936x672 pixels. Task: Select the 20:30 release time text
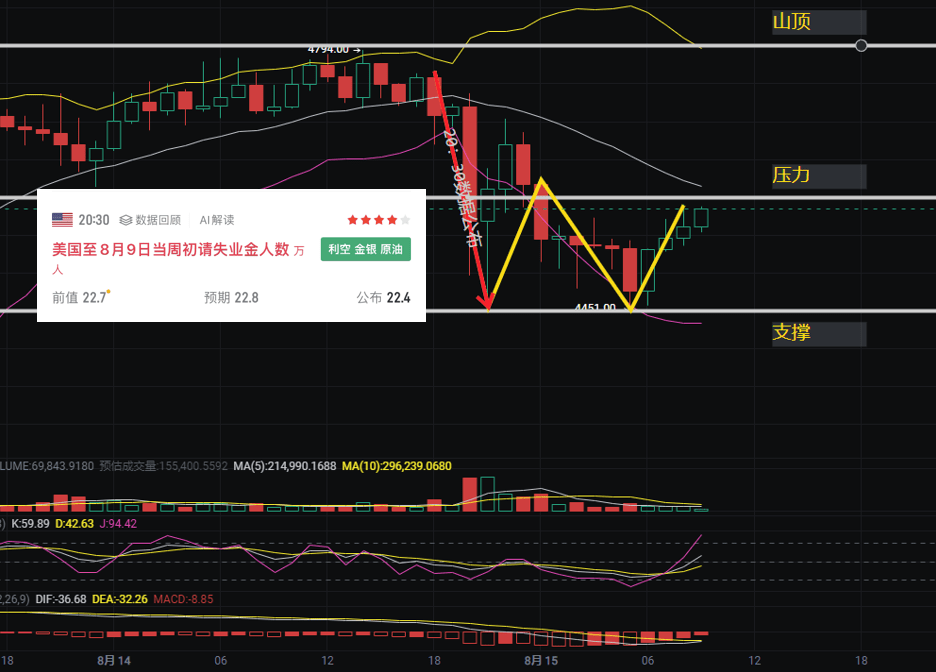94,220
